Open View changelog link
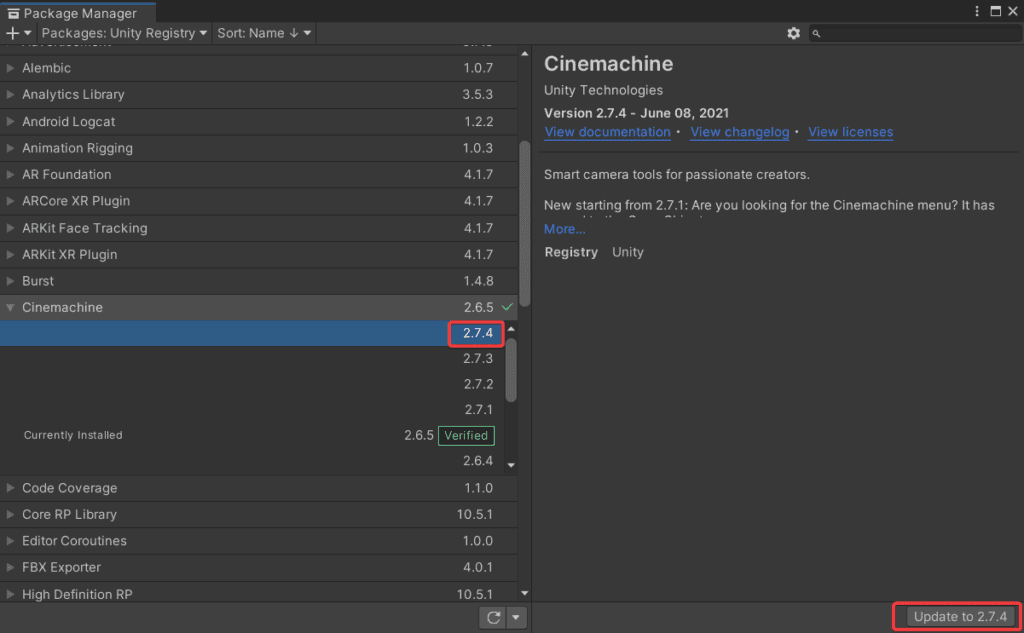 pos(739,132)
